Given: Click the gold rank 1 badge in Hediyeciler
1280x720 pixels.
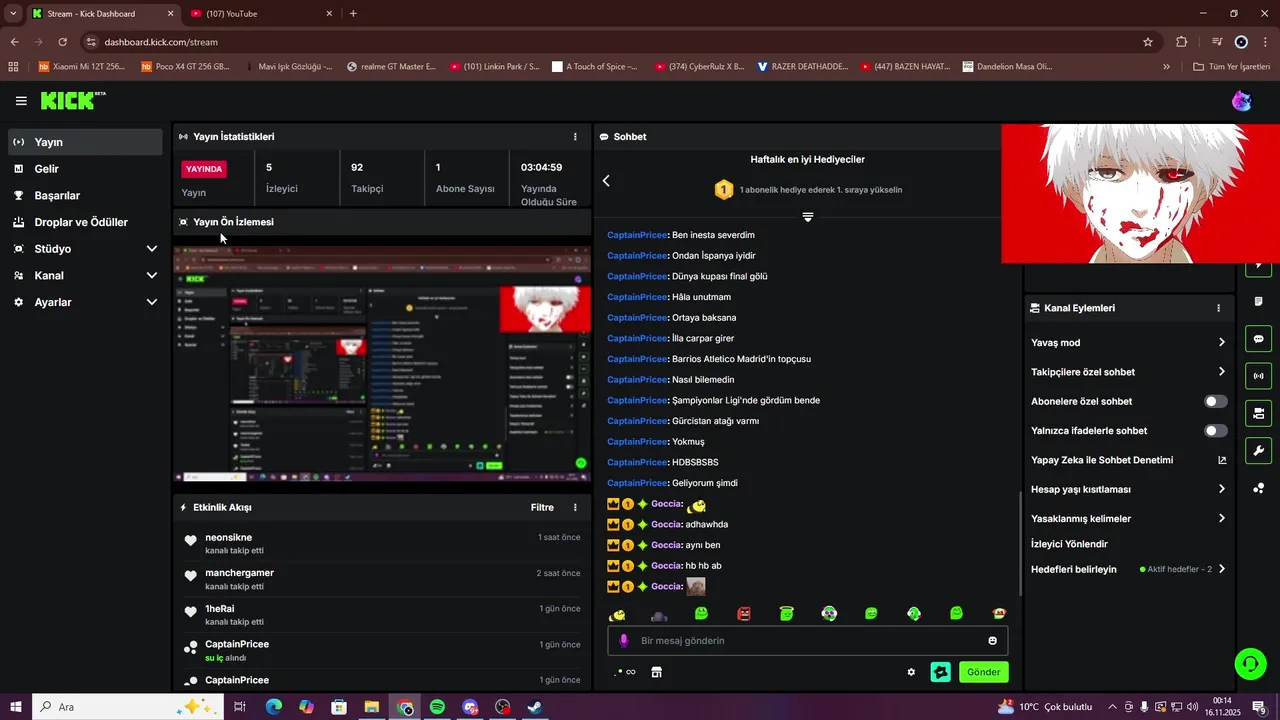Looking at the screenshot, I should (x=724, y=189).
